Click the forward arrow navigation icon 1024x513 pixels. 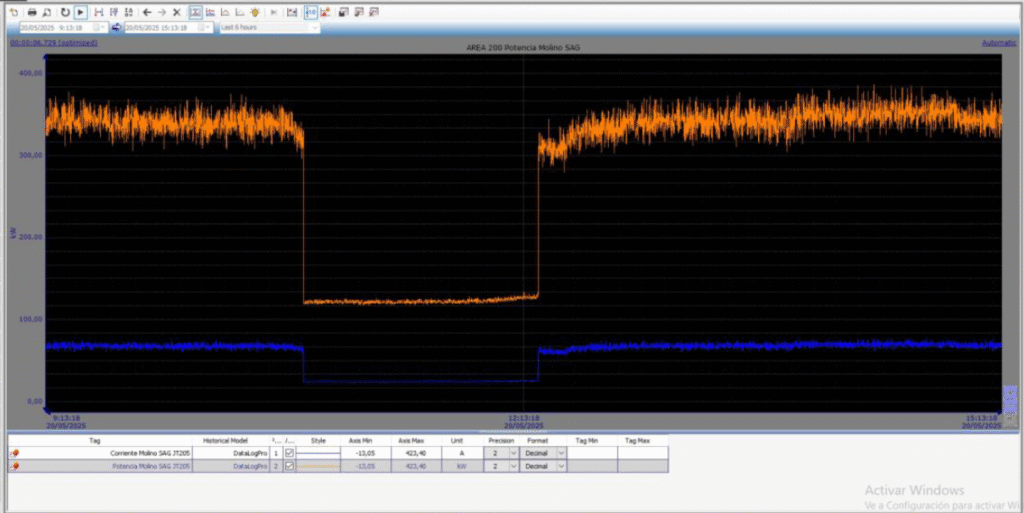pos(161,12)
